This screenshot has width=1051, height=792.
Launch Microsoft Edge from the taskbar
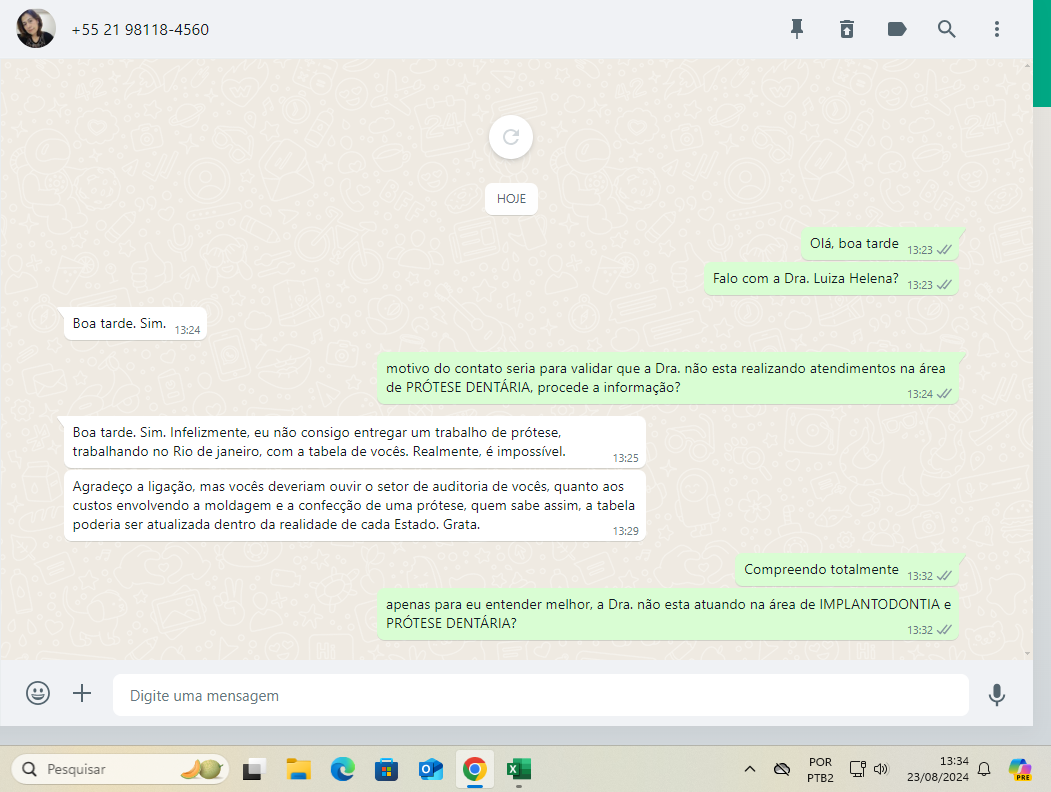tap(343, 769)
